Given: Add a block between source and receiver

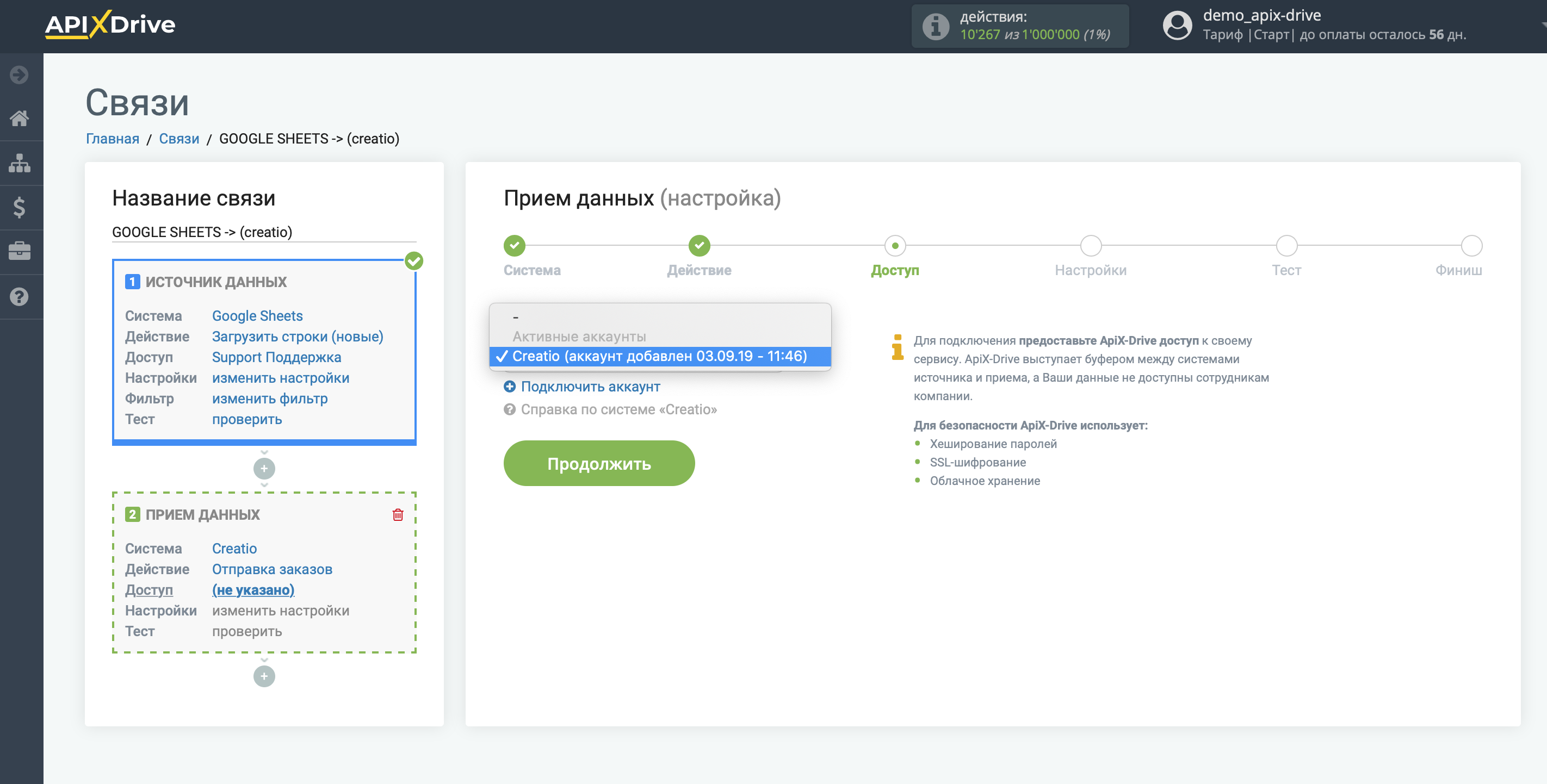Looking at the screenshot, I should [x=264, y=468].
